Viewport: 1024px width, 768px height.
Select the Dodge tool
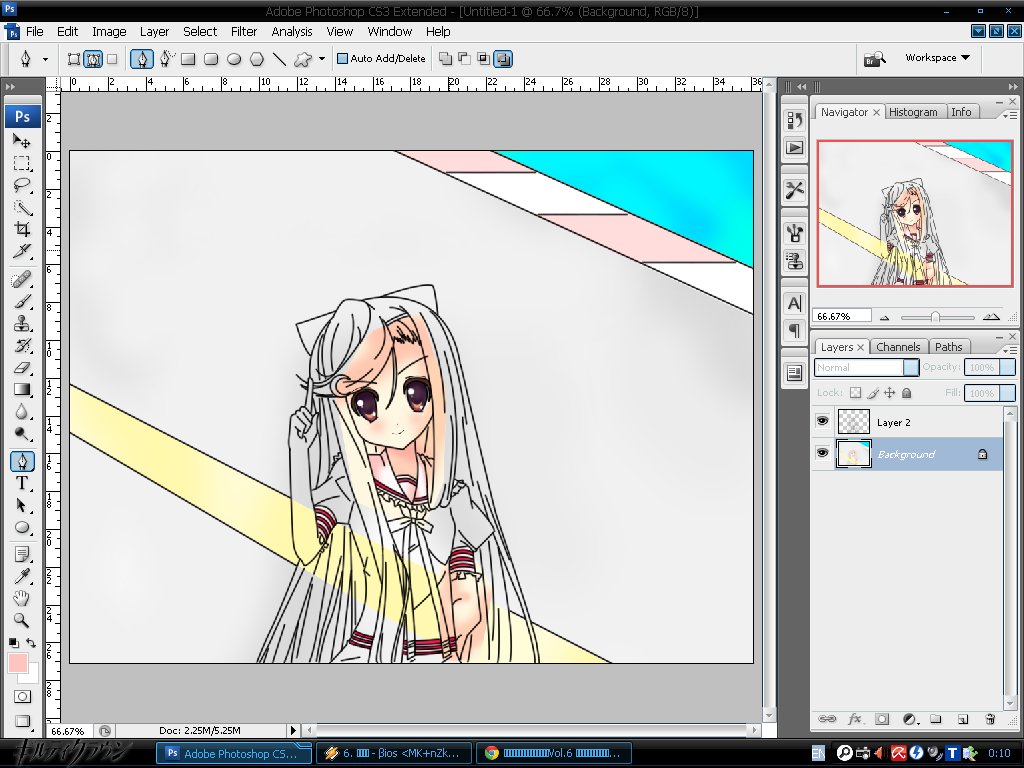[22, 434]
